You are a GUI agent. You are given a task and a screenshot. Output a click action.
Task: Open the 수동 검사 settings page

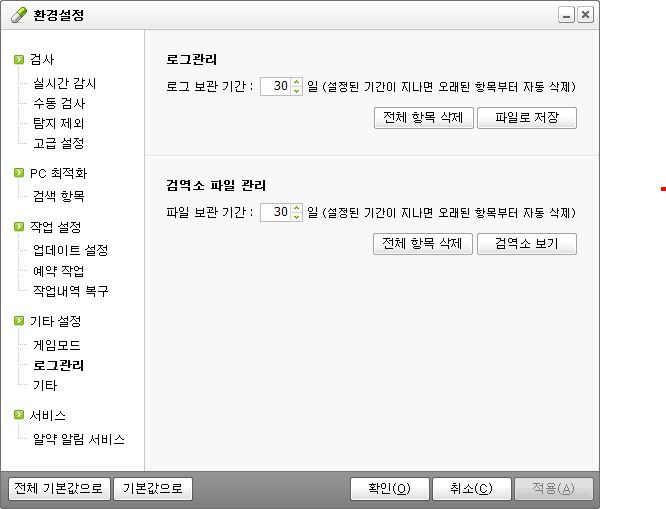[59, 103]
